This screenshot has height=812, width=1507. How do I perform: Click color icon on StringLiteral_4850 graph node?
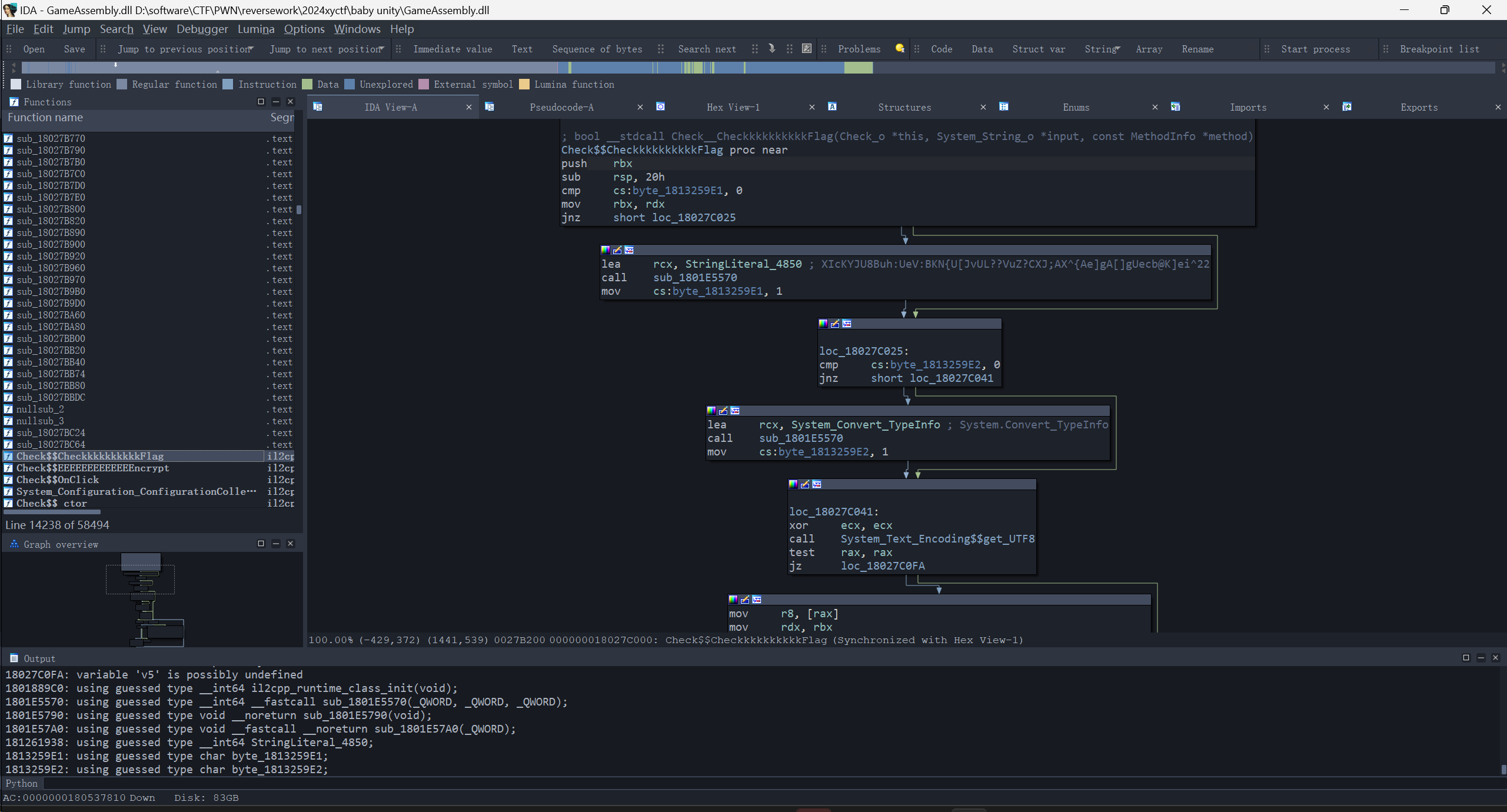point(606,250)
